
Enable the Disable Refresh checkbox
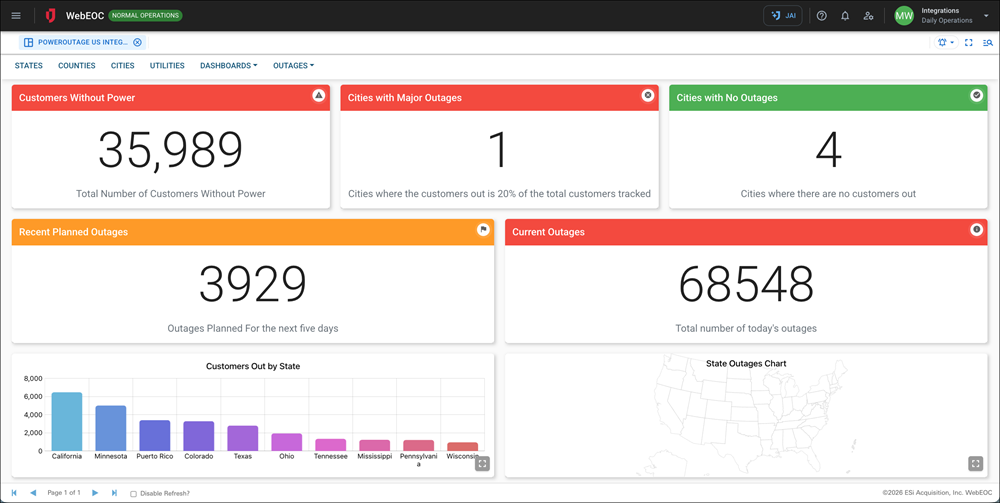[x=134, y=493]
